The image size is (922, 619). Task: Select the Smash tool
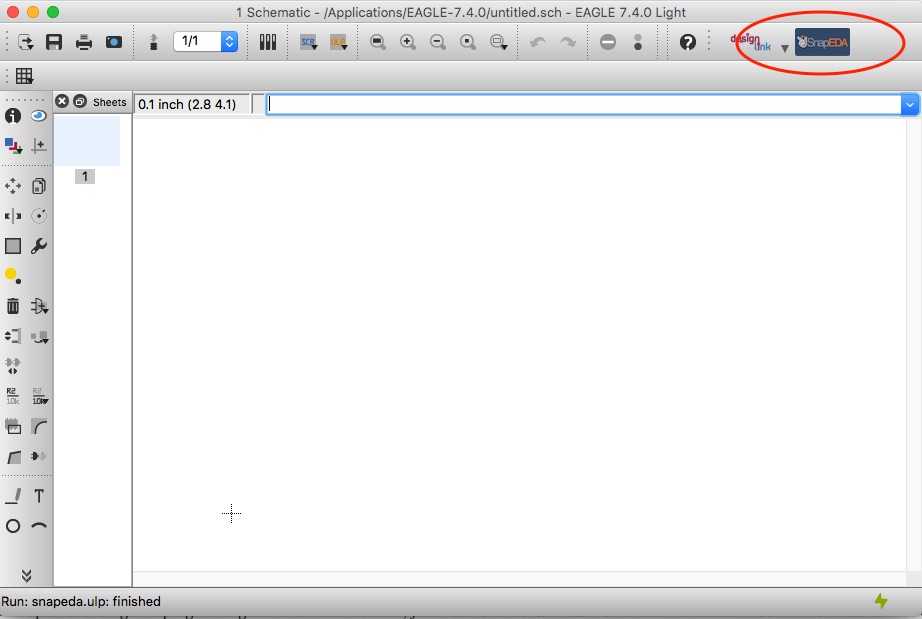[13, 426]
